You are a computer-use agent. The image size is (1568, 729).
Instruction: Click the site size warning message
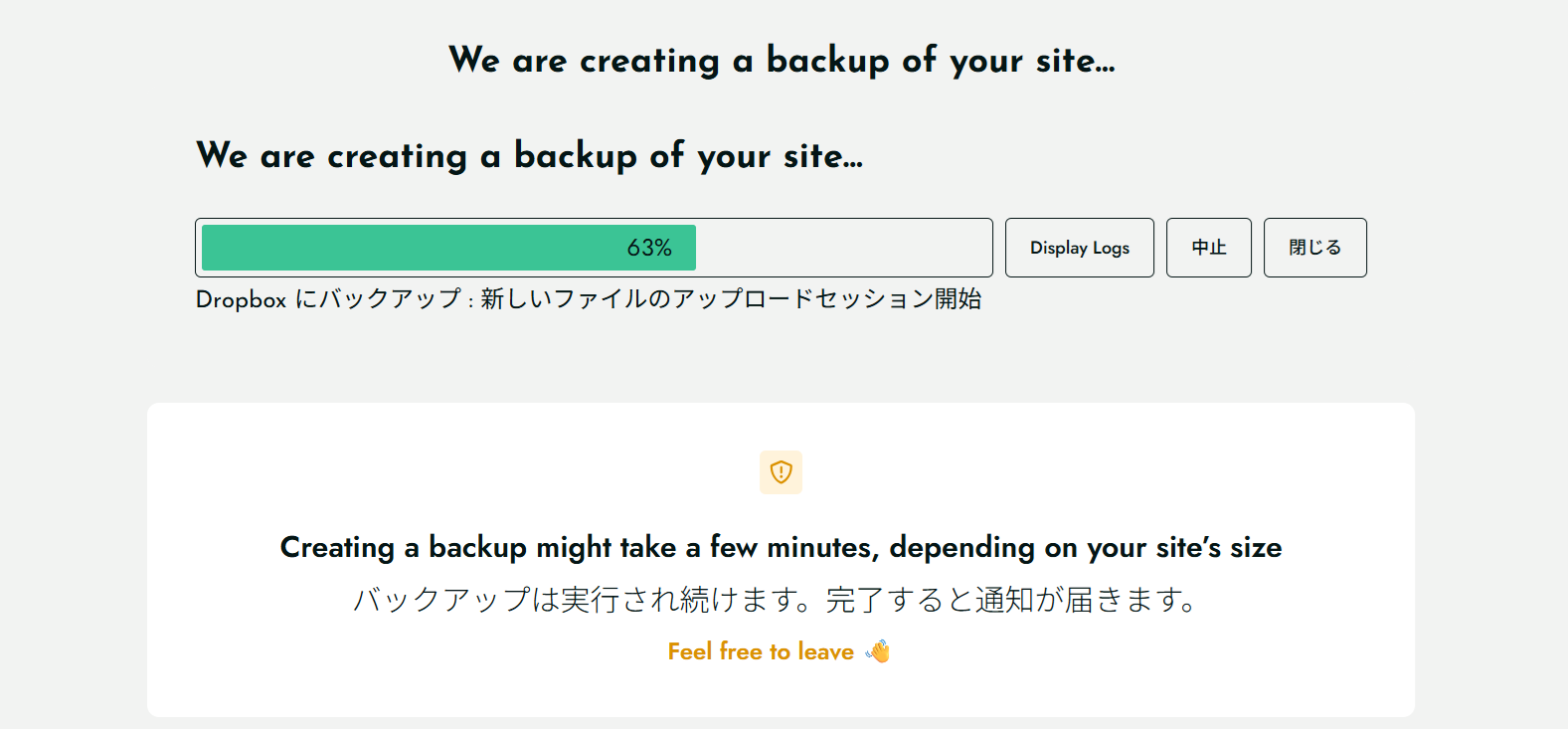coord(781,547)
